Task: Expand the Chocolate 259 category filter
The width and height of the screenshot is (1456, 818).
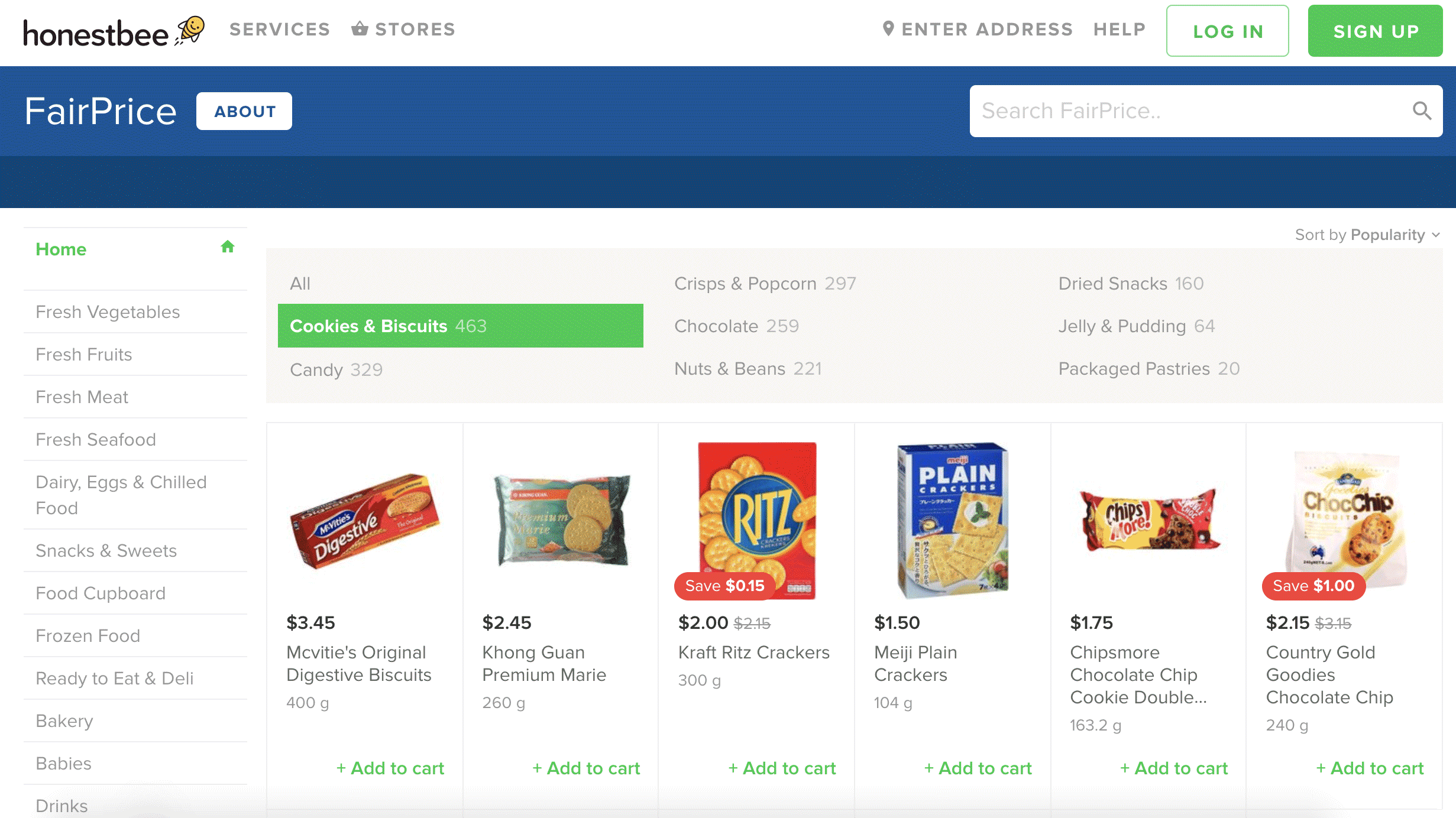Action: point(737,326)
